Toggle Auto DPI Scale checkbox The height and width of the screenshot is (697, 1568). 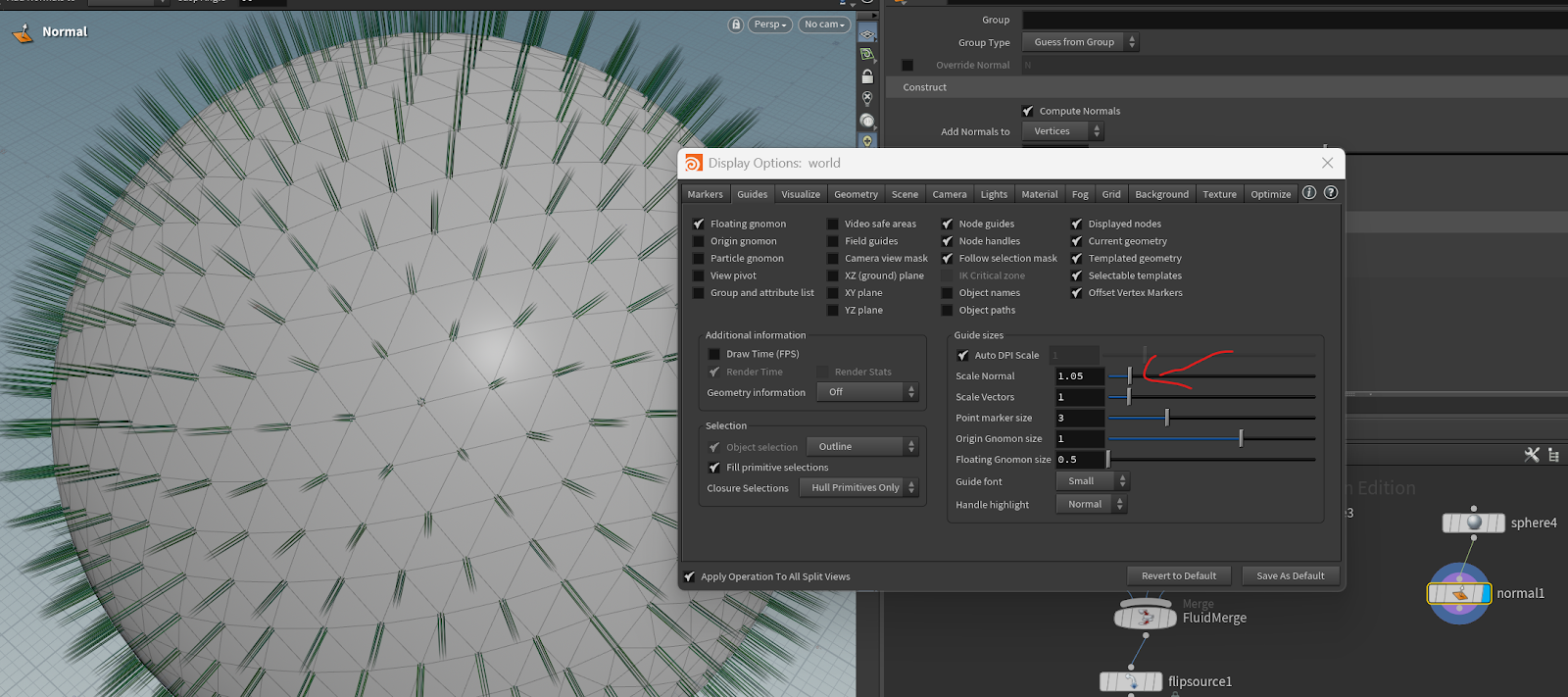963,355
